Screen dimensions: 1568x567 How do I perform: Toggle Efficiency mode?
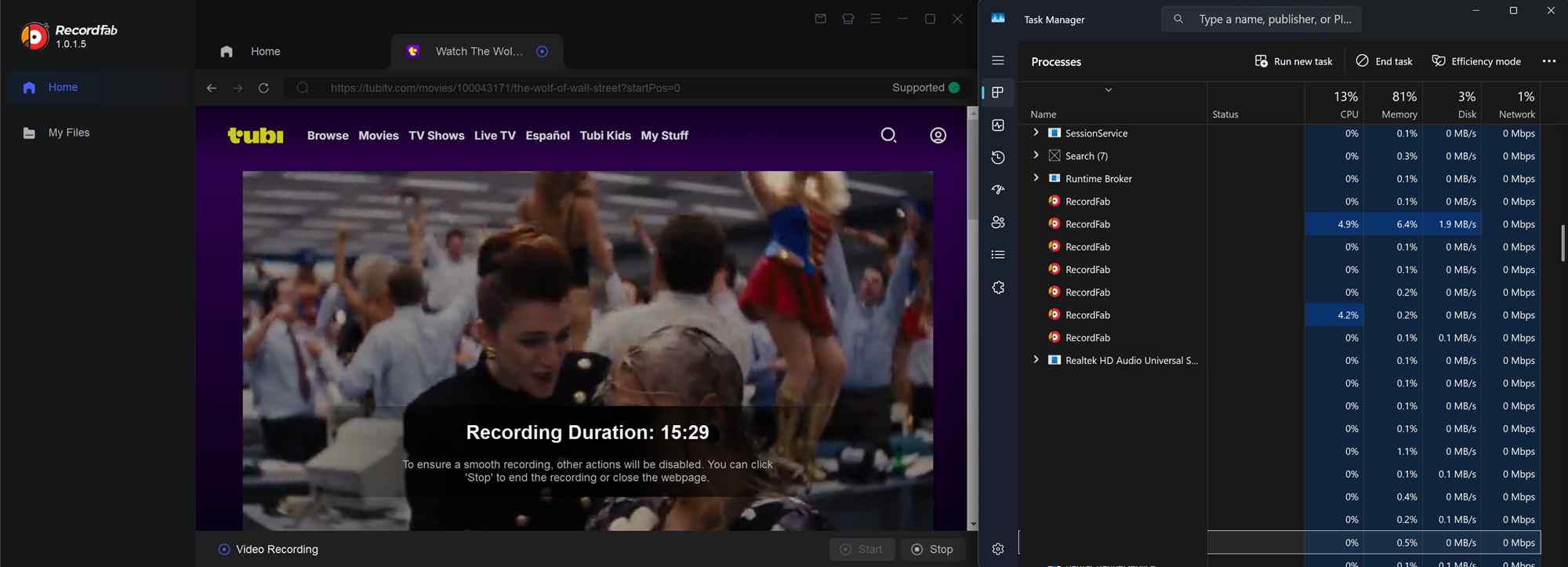(1476, 61)
